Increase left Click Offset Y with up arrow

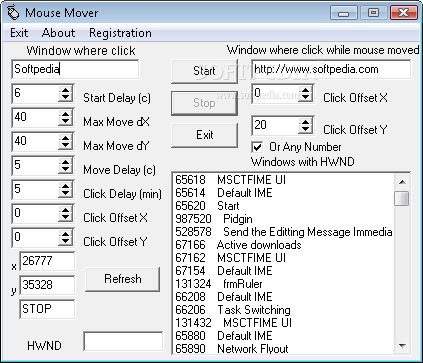(x=66, y=234)
